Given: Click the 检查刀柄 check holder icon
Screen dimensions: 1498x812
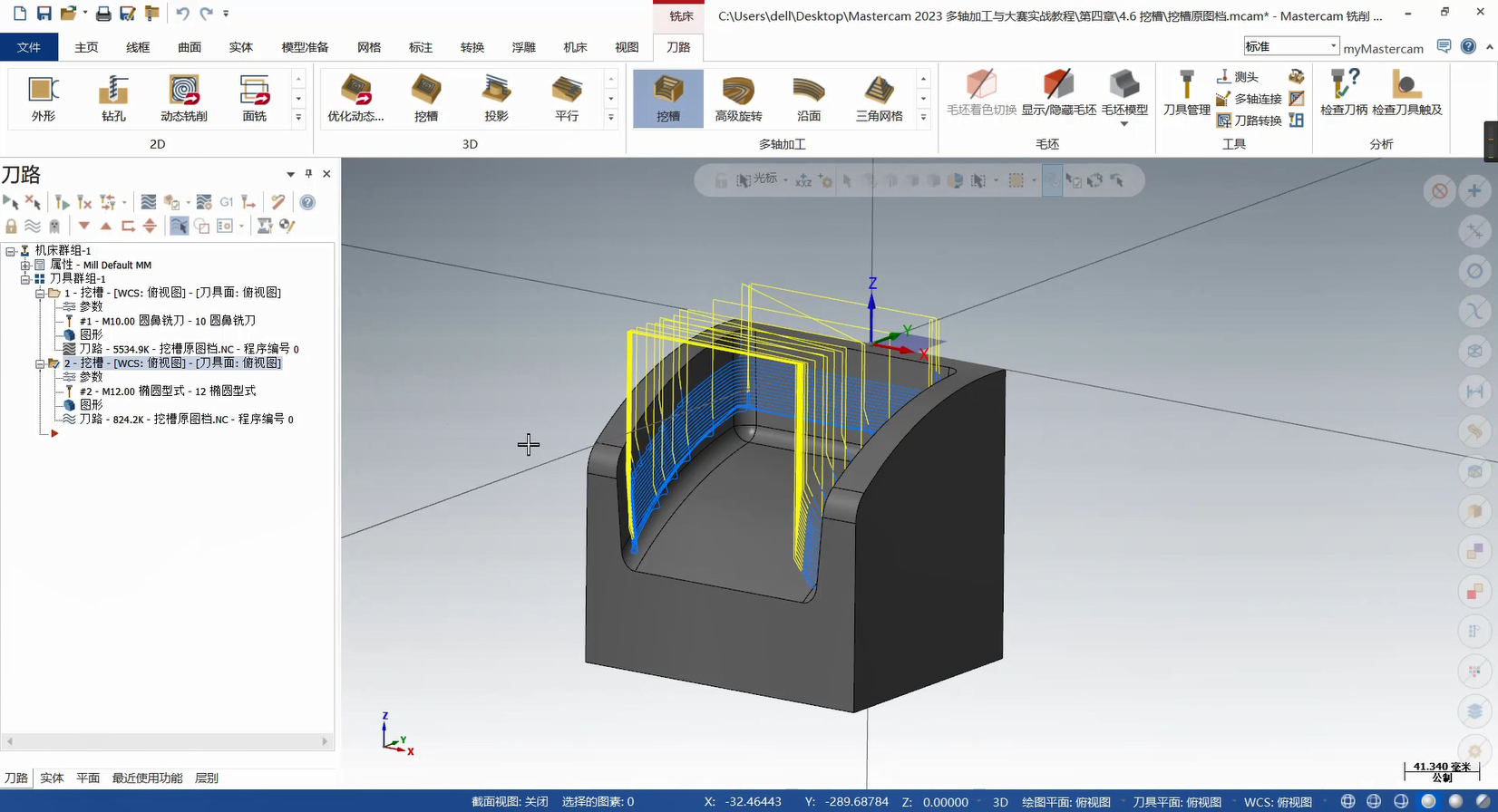Looking at the screenshot, I should pos(1343,94).
